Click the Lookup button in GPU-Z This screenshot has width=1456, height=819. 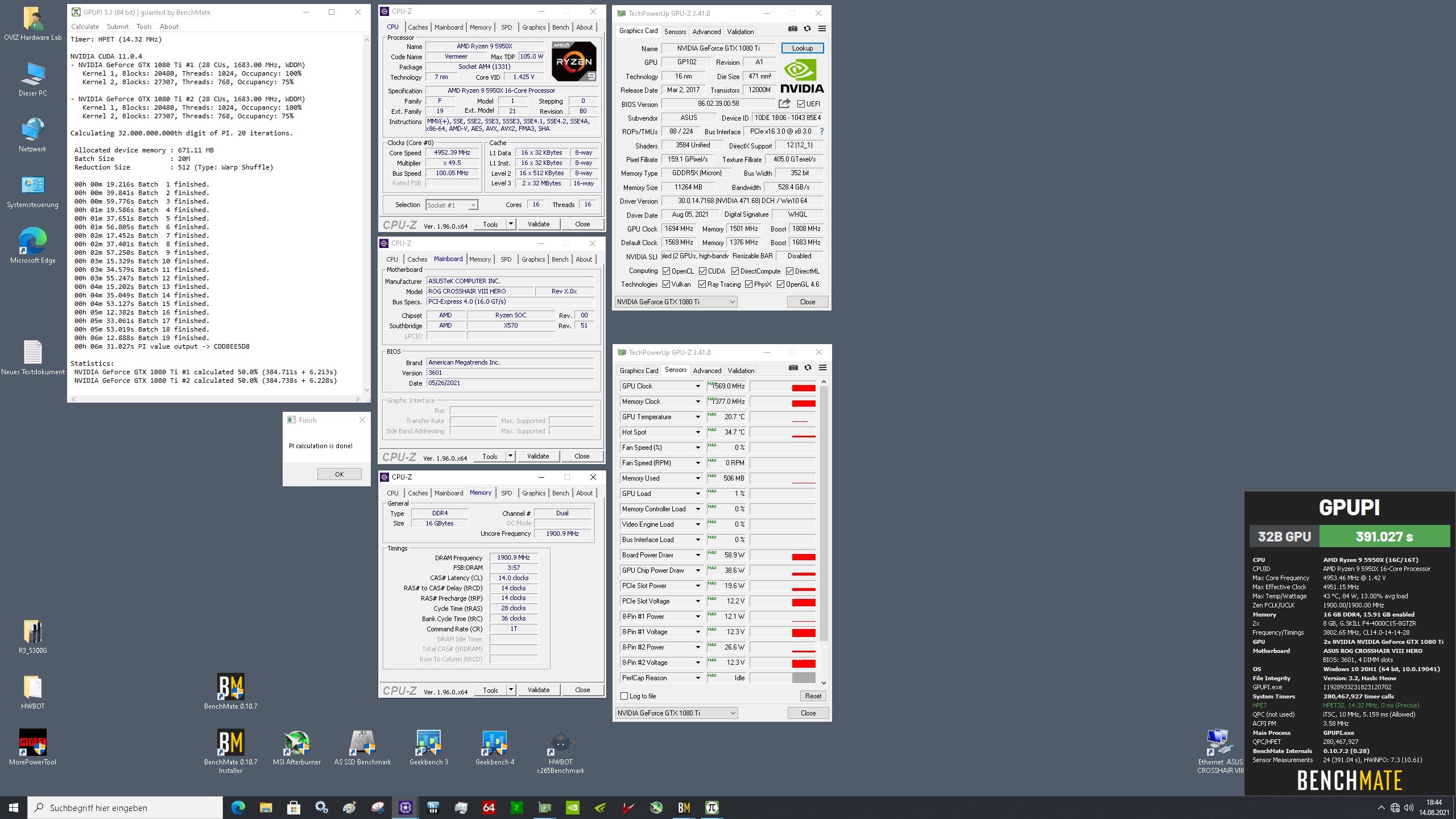pyautogui.click(x=803, y=48)
